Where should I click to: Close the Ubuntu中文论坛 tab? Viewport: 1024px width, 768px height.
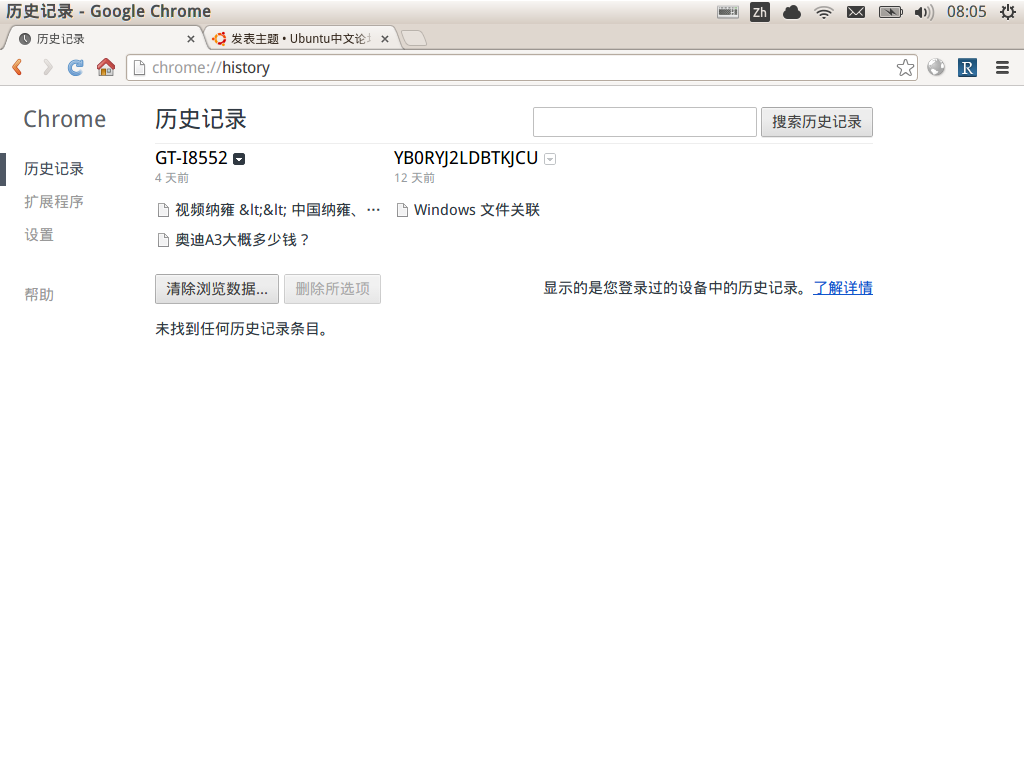(385, 39)
